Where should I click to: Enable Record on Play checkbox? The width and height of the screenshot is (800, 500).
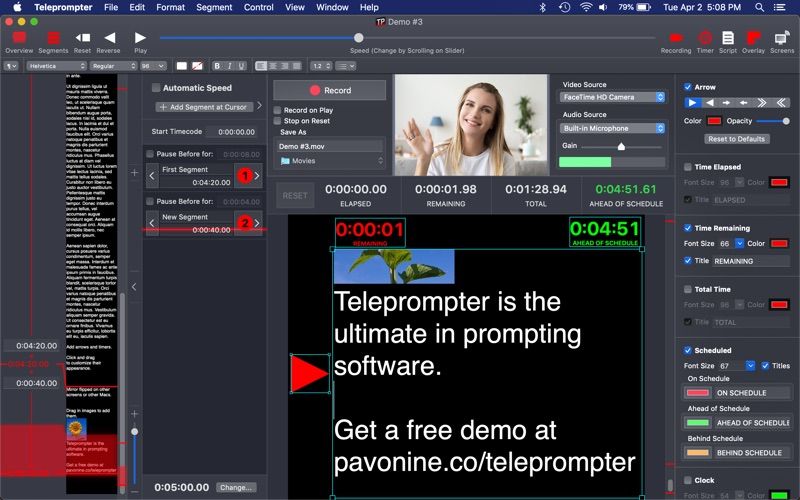point(277,110)
